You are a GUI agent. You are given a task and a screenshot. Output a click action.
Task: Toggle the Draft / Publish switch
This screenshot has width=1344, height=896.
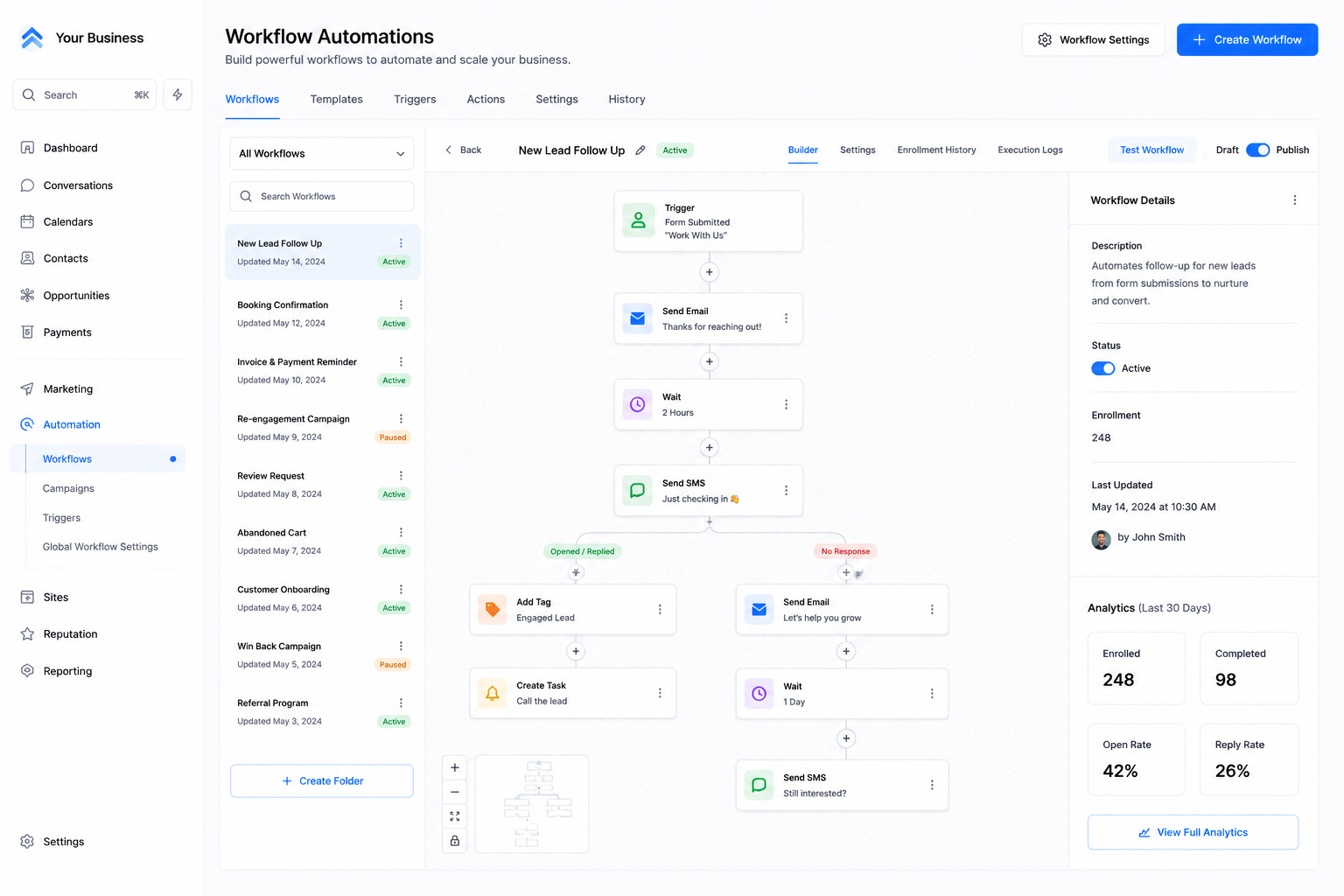pyautogui.click(x=1257, y=150)
